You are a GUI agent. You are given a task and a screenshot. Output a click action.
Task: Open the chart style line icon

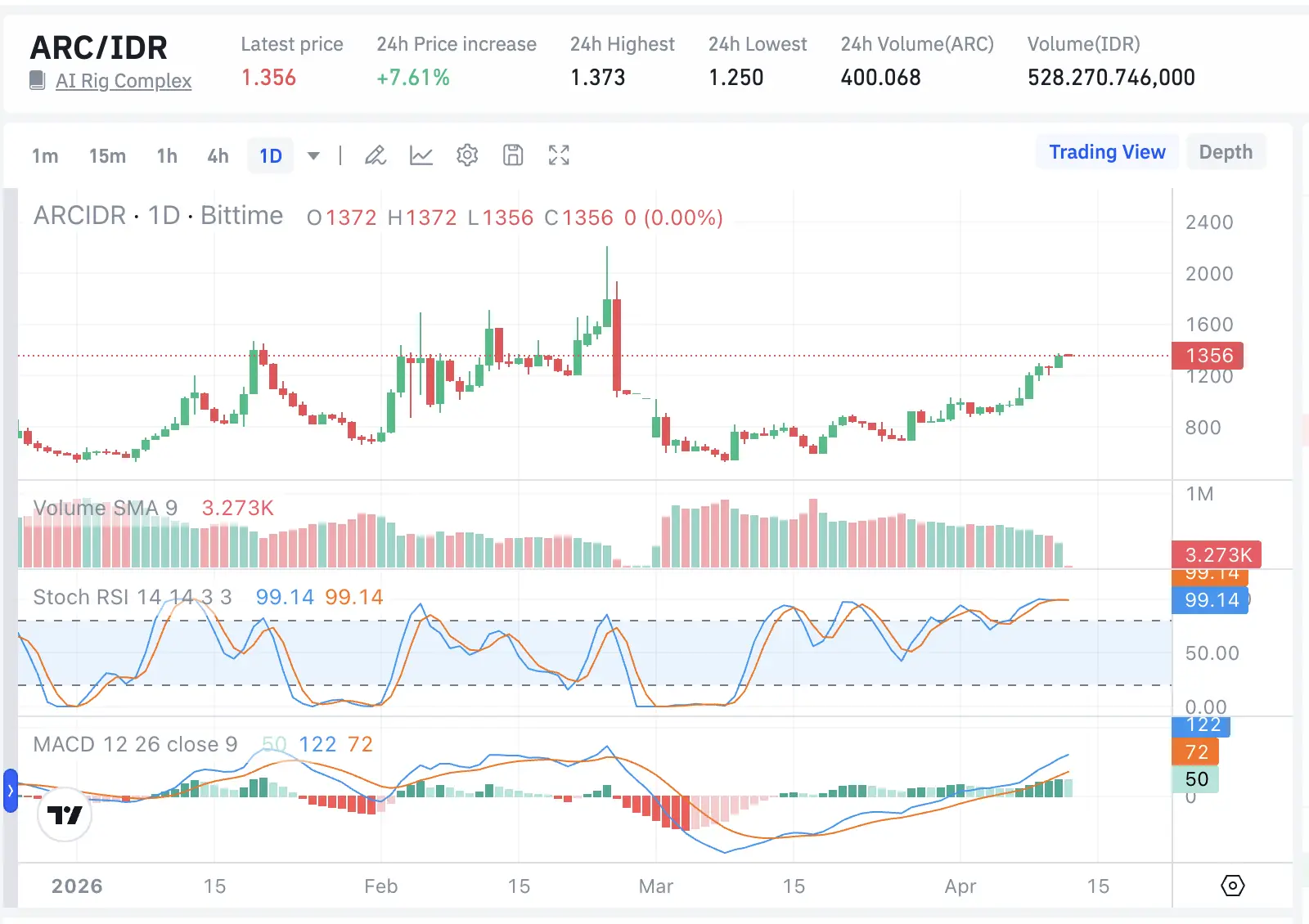point(421,155)
